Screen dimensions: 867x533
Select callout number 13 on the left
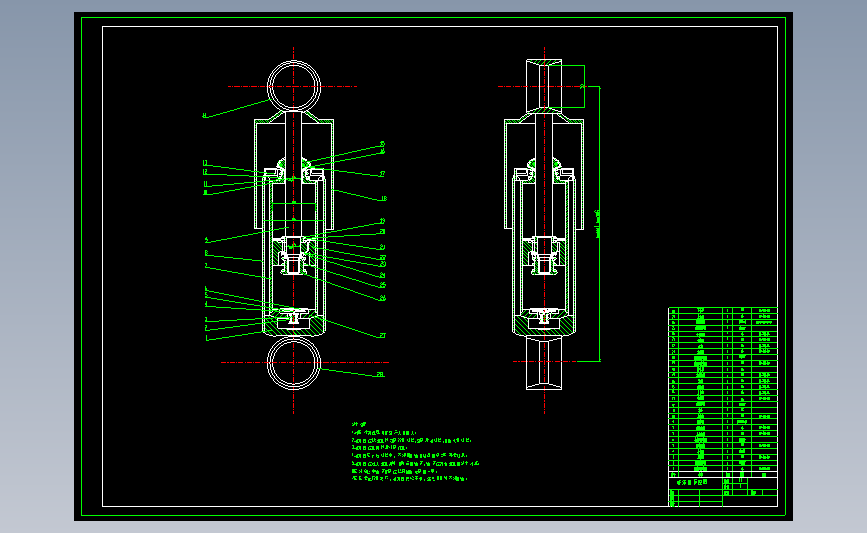pos(205,163)
